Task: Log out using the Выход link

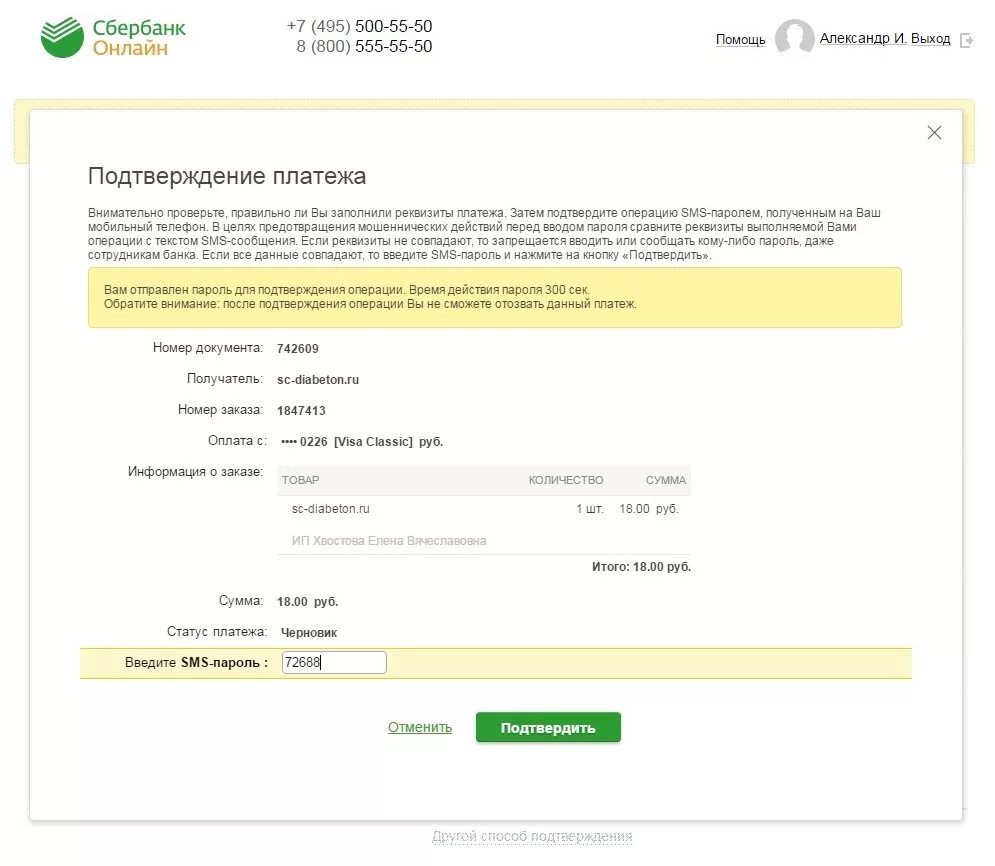Action: (x=930, y=38)
